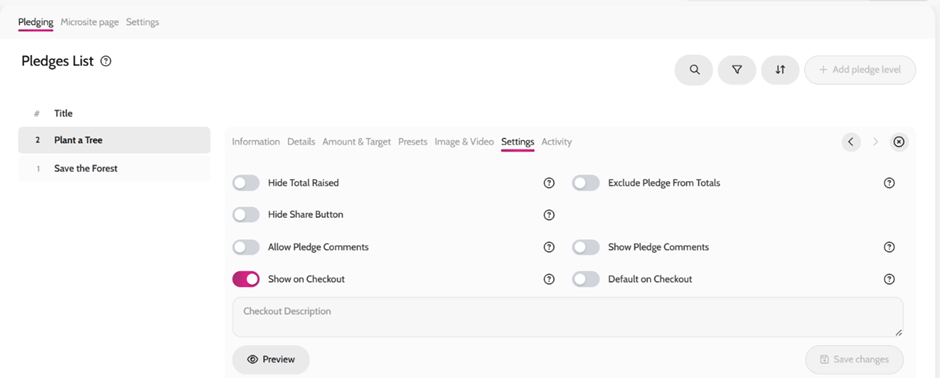The width and height of the screenshot is (940, 378).
Task: Toggle Exclude Pledge From Totals switch
Action: click(586, 183)
